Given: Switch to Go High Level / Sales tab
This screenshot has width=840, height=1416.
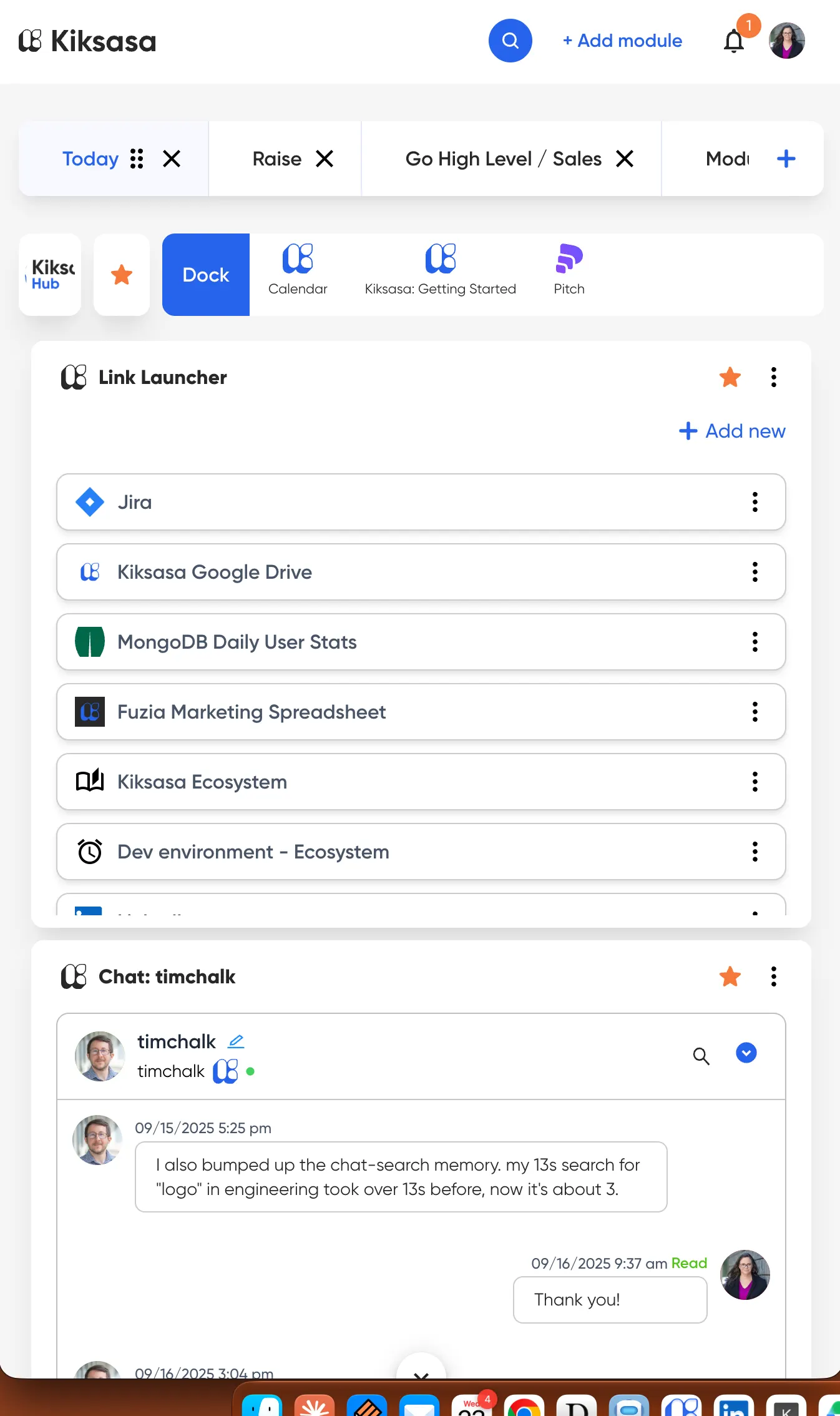Looking at the screenshot, I should pos(503,159).
